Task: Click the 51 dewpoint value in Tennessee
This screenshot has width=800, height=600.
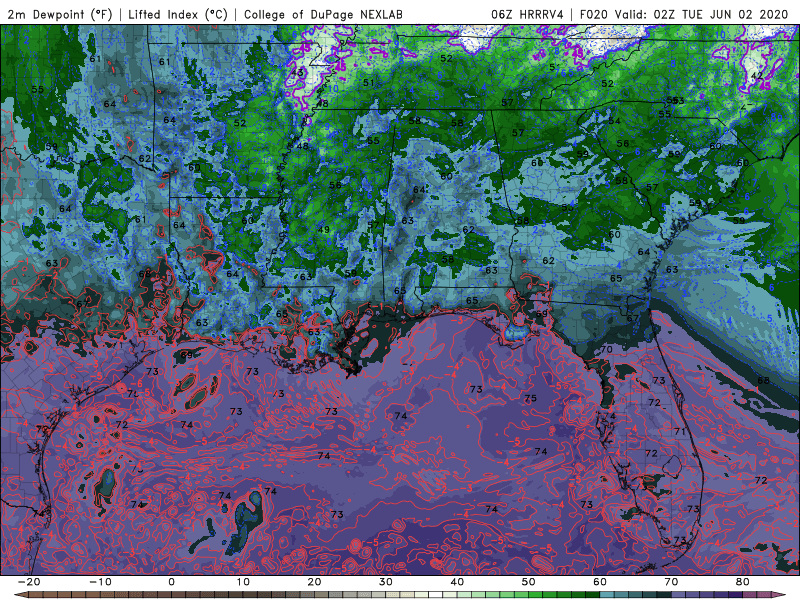Action: 368,82
